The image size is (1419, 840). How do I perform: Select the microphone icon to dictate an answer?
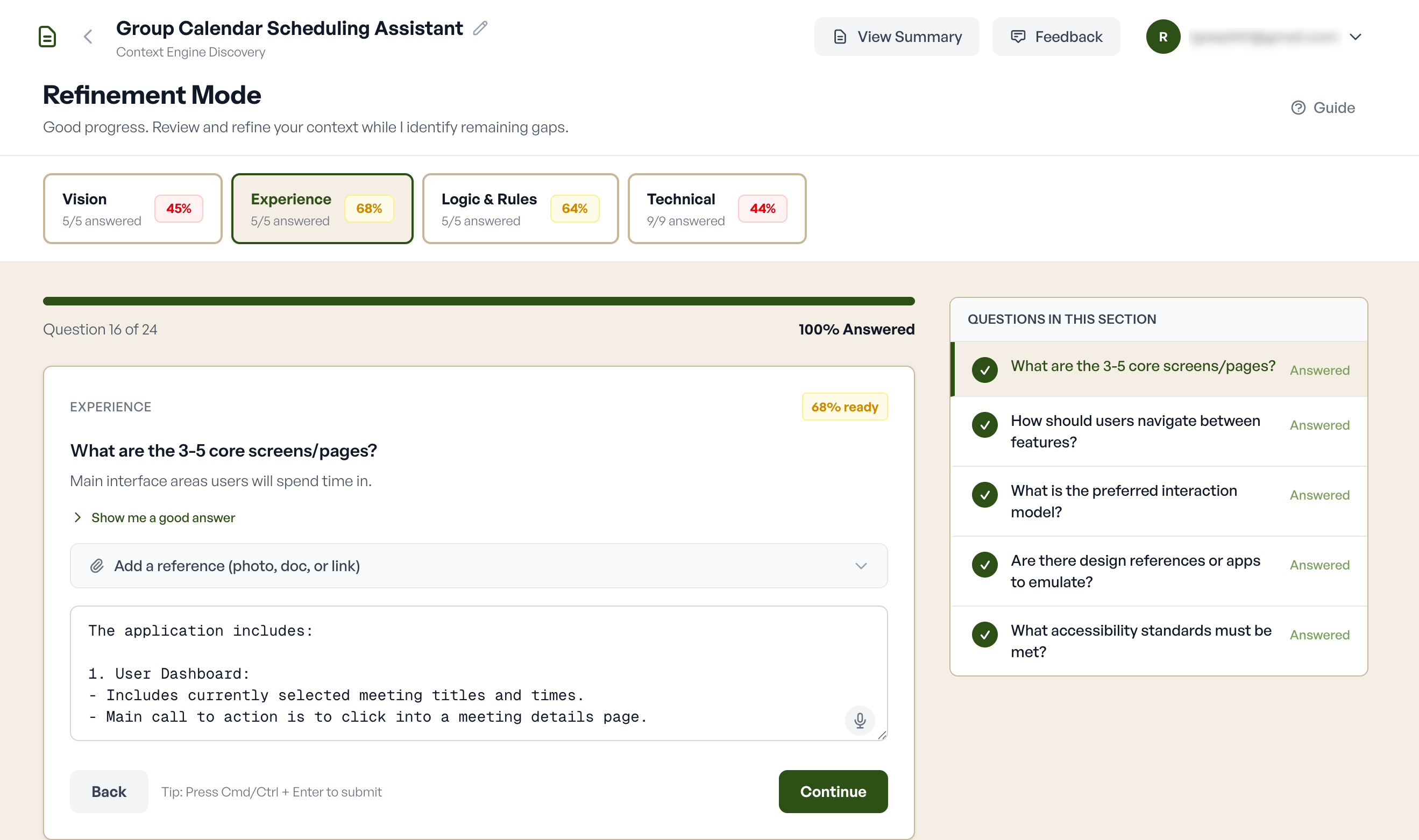(x=860, y=721)
